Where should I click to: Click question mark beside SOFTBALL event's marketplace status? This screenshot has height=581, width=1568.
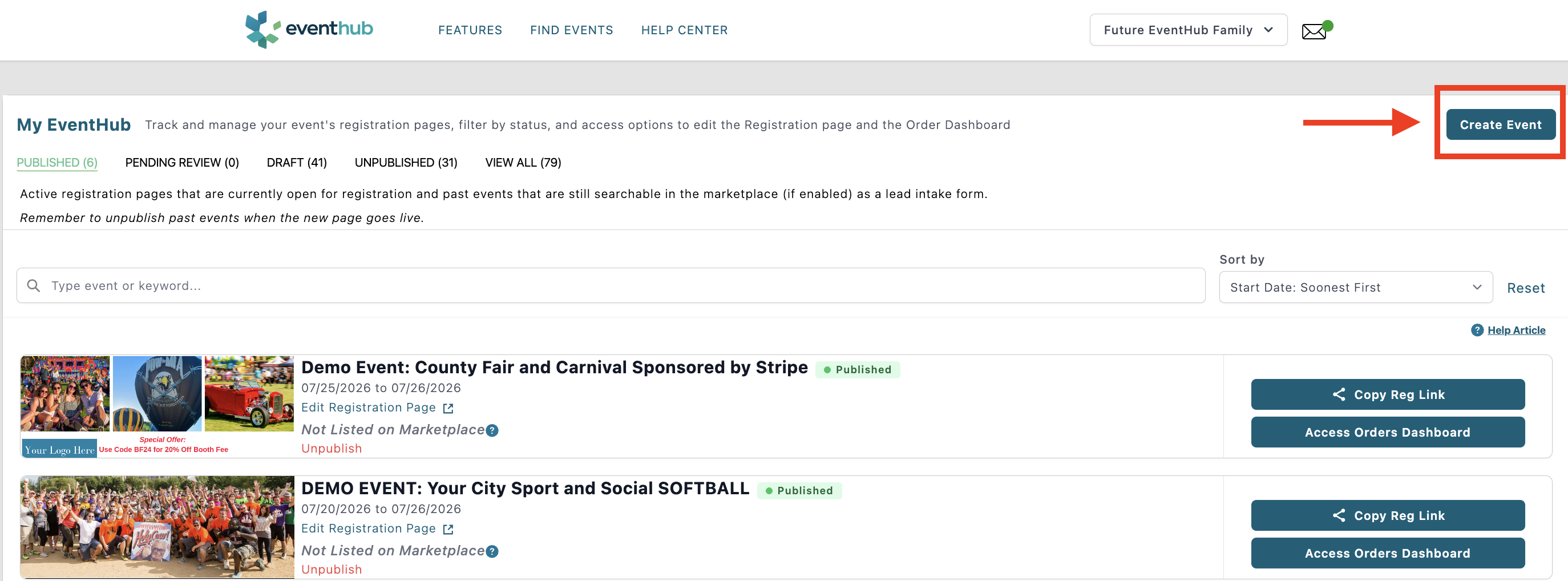(x=491, y=551)
